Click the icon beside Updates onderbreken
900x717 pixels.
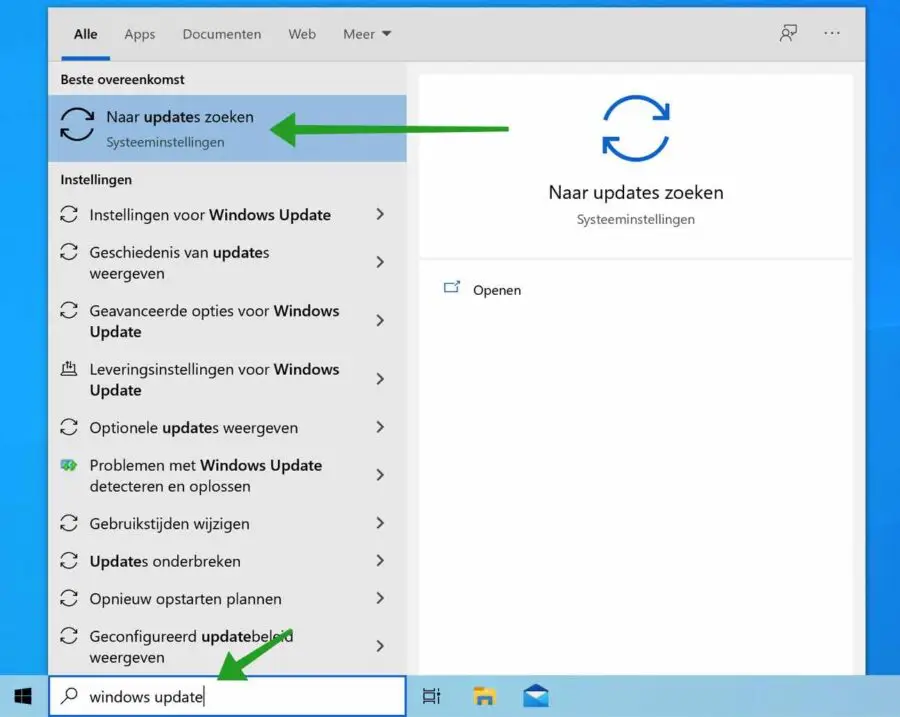[69, 561]
